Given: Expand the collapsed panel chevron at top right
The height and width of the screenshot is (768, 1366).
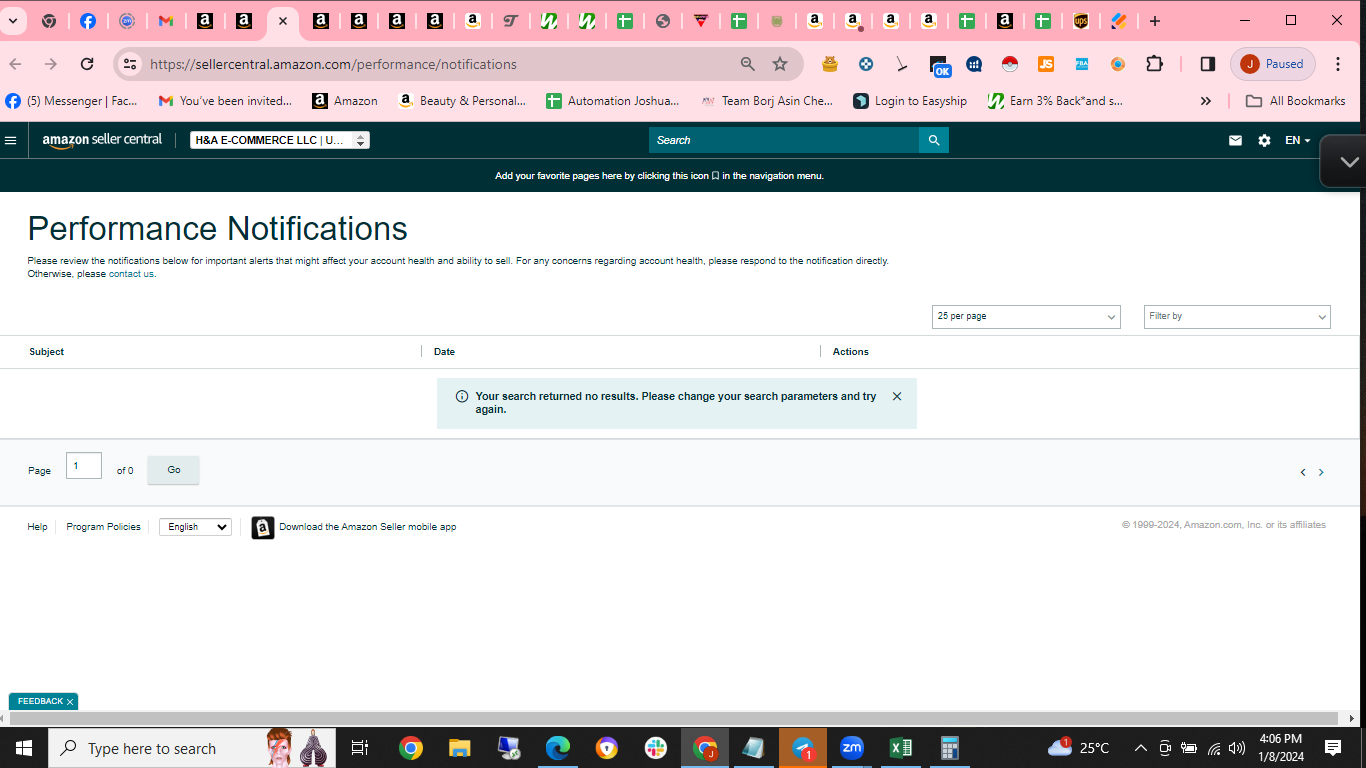Looking at the screenshot, I should 1349,161.
